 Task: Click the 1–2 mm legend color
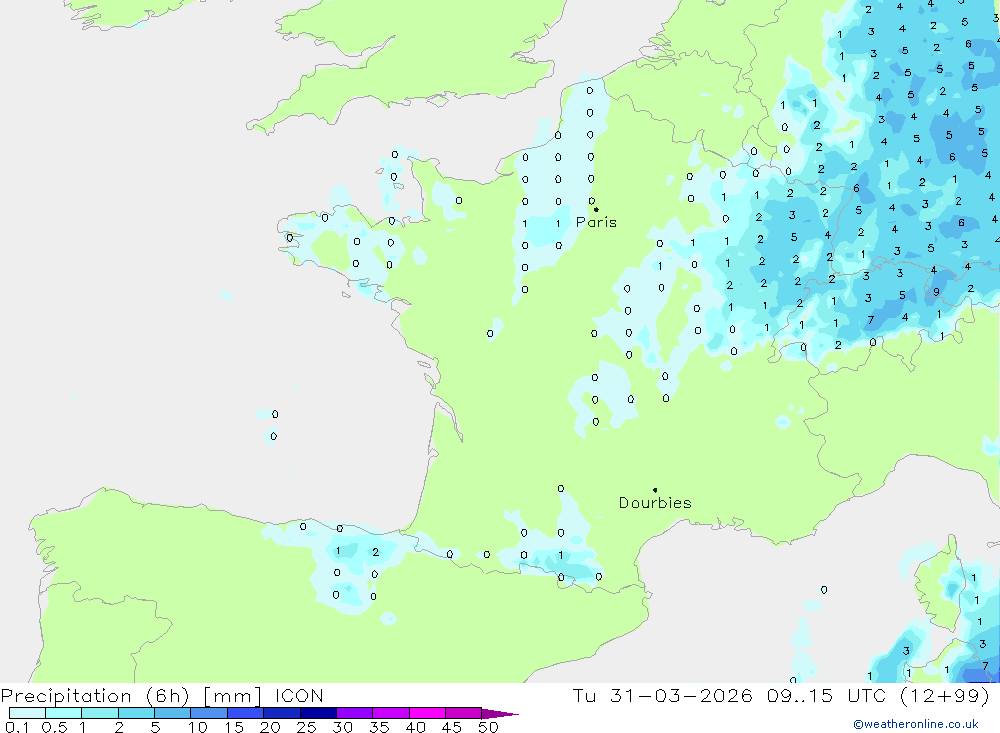[100, 713]
